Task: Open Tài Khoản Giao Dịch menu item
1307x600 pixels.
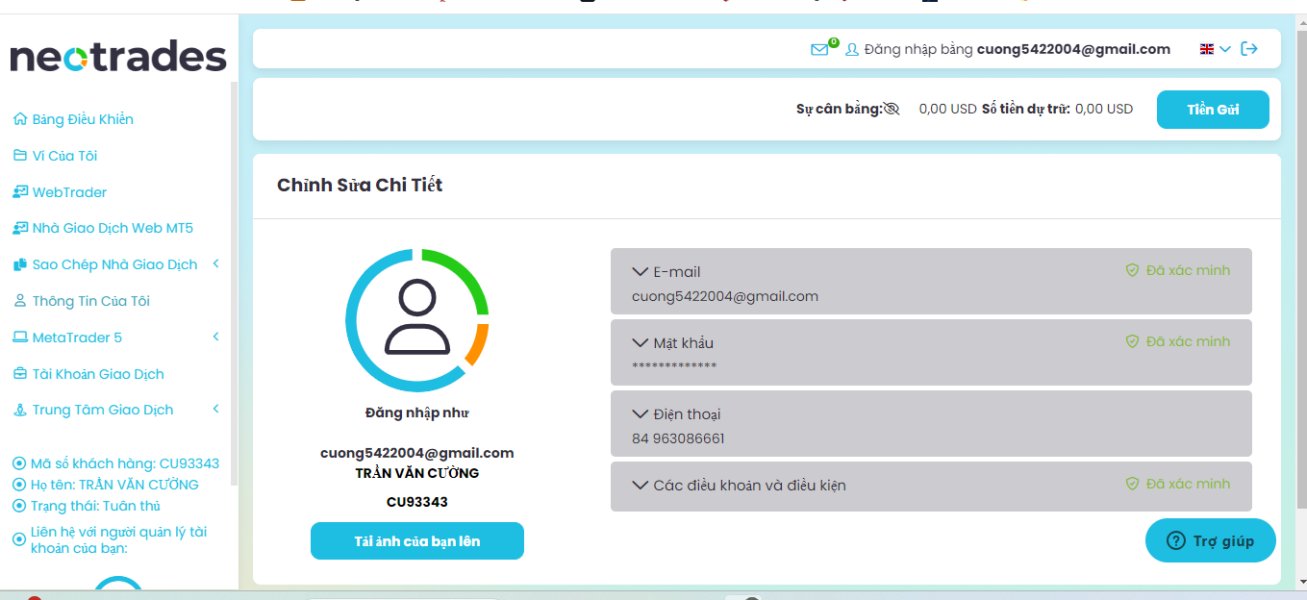Action: pyautogui.click(x=98, y=374)
